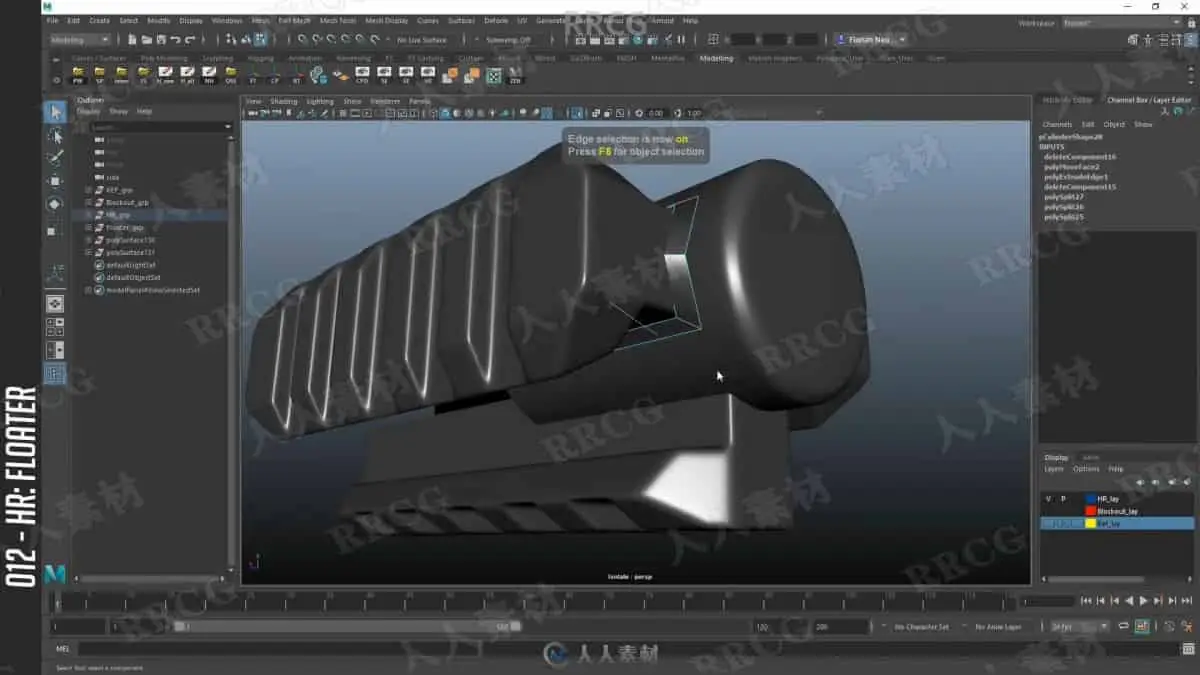The image size is (1200, 675).
Task: Toggle loop playback icon
Action: [x=1124, y=626]
